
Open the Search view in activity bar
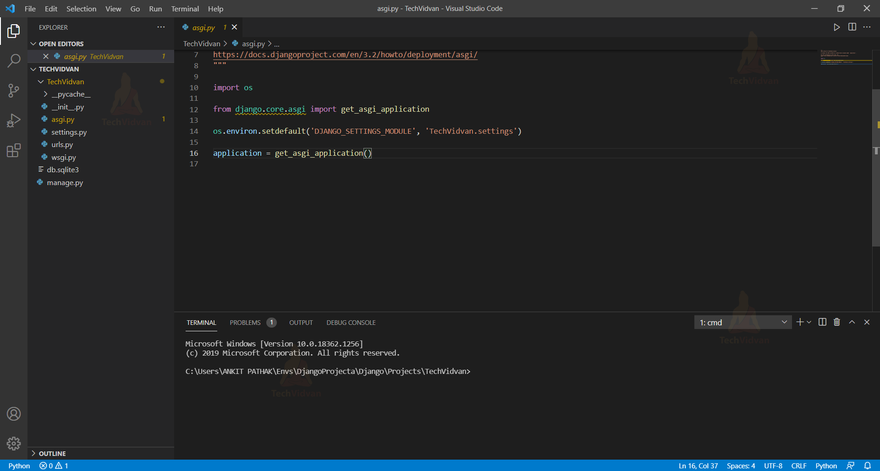(14, 61)
